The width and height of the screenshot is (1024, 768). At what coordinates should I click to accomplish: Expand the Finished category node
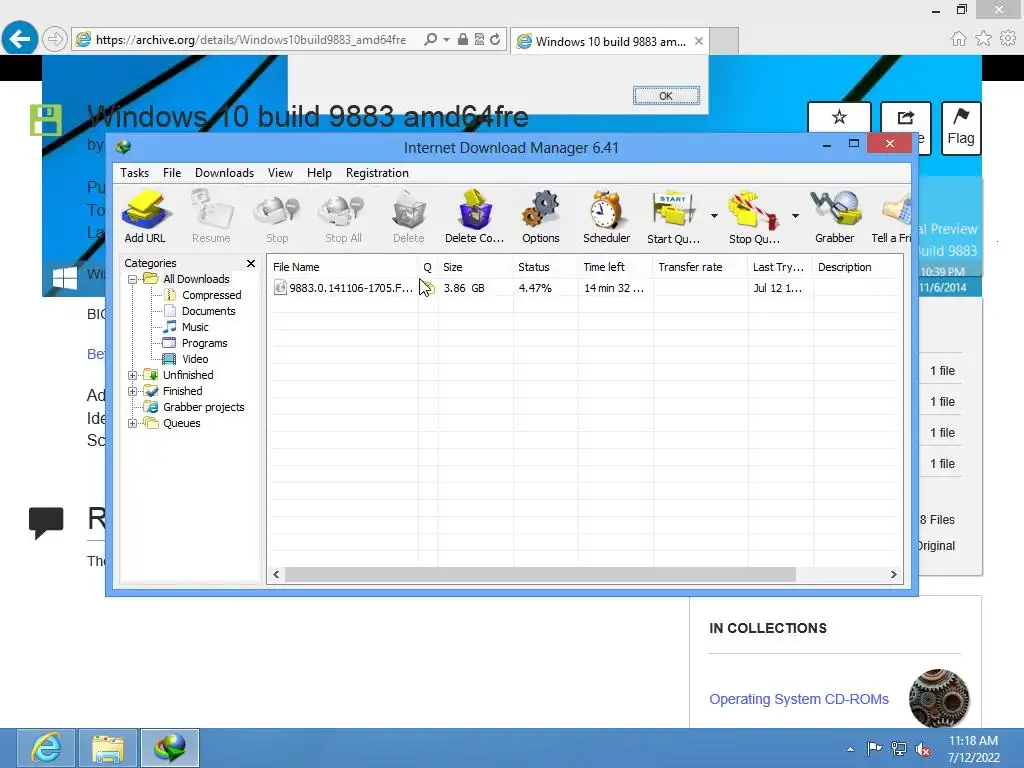(x=132, y=392)
